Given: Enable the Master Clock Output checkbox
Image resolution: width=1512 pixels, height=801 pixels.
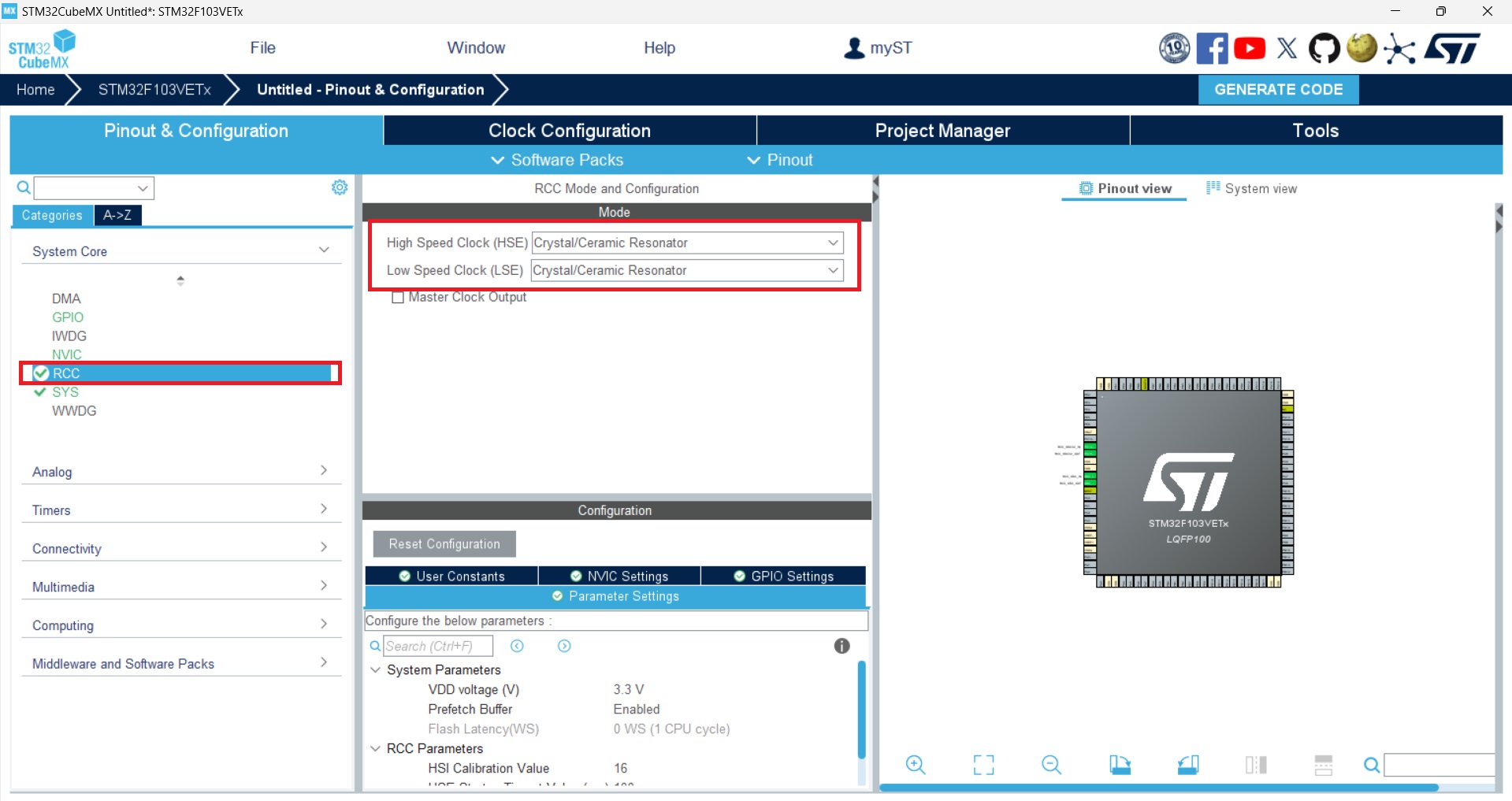Looking at the screenshot, I should [398, 298].
